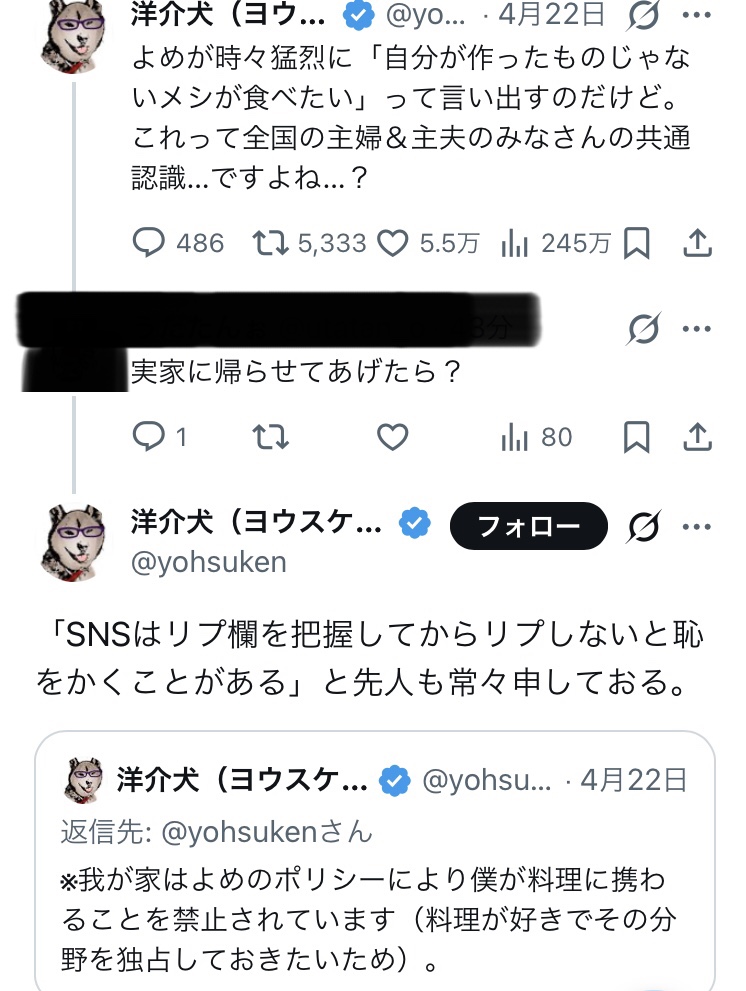Repost the tweet with 5,333 reposts
This screenshot has width=746, height=991.
click(x=266, y=243)
